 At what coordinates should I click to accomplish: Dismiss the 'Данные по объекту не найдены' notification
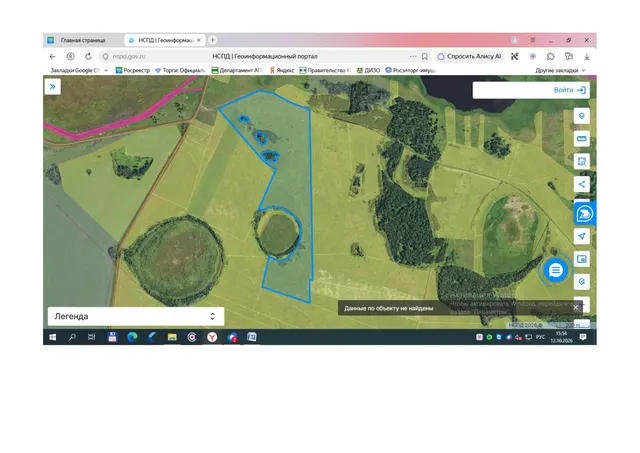click(x=576, y=308)
